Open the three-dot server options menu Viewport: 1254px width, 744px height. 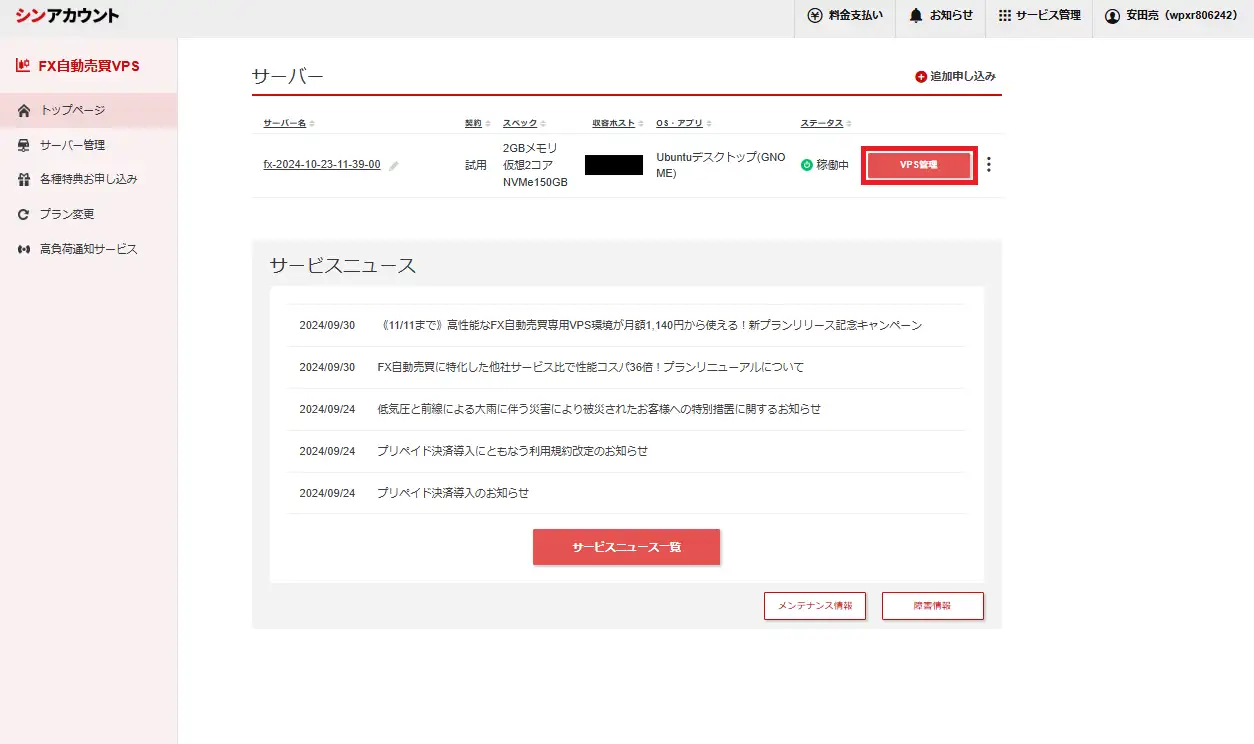989,165
